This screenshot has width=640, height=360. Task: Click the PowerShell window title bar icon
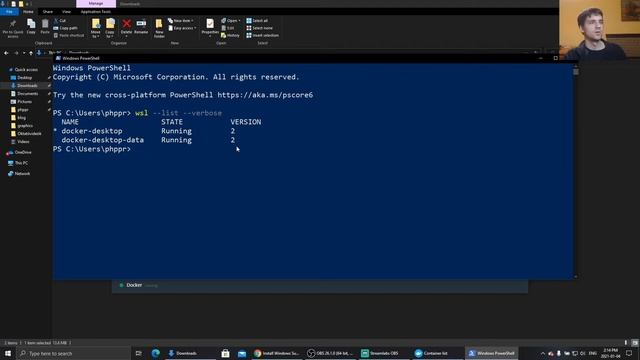point(58,58)
